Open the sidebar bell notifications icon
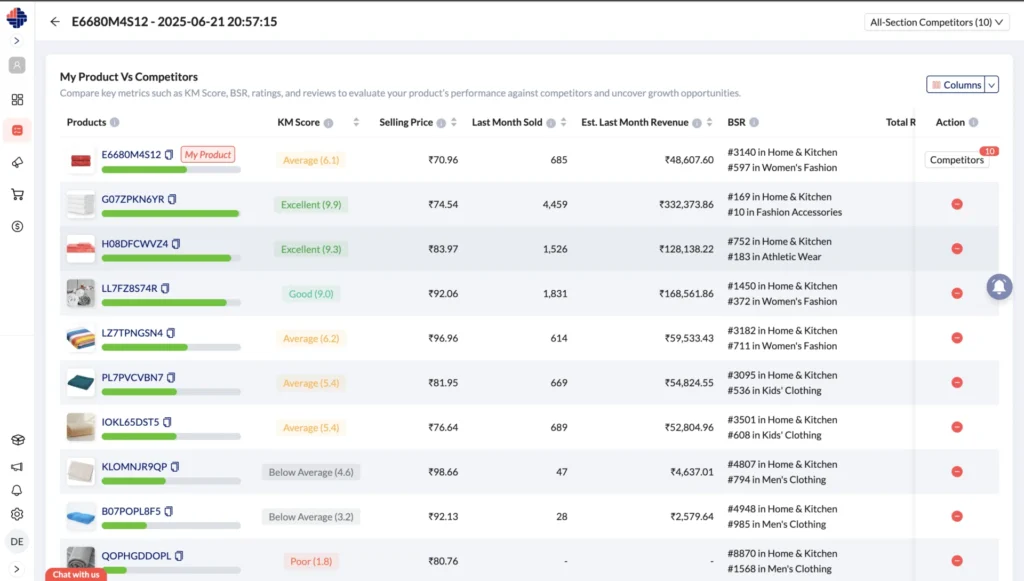This screenshot has height=581, width=1024. point(17,490)
